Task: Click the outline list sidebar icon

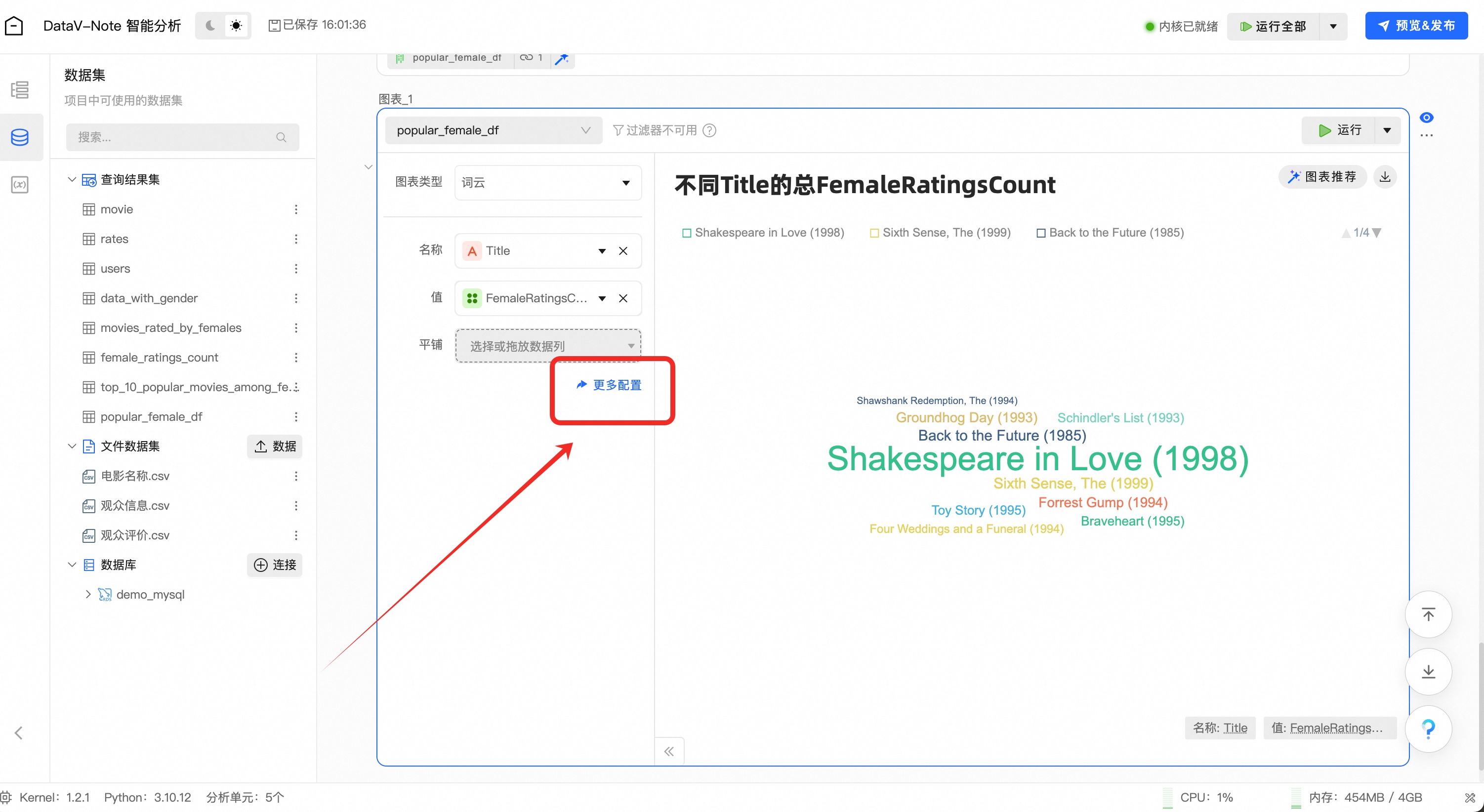Action: pyautogui.click(x=20, y=90)
